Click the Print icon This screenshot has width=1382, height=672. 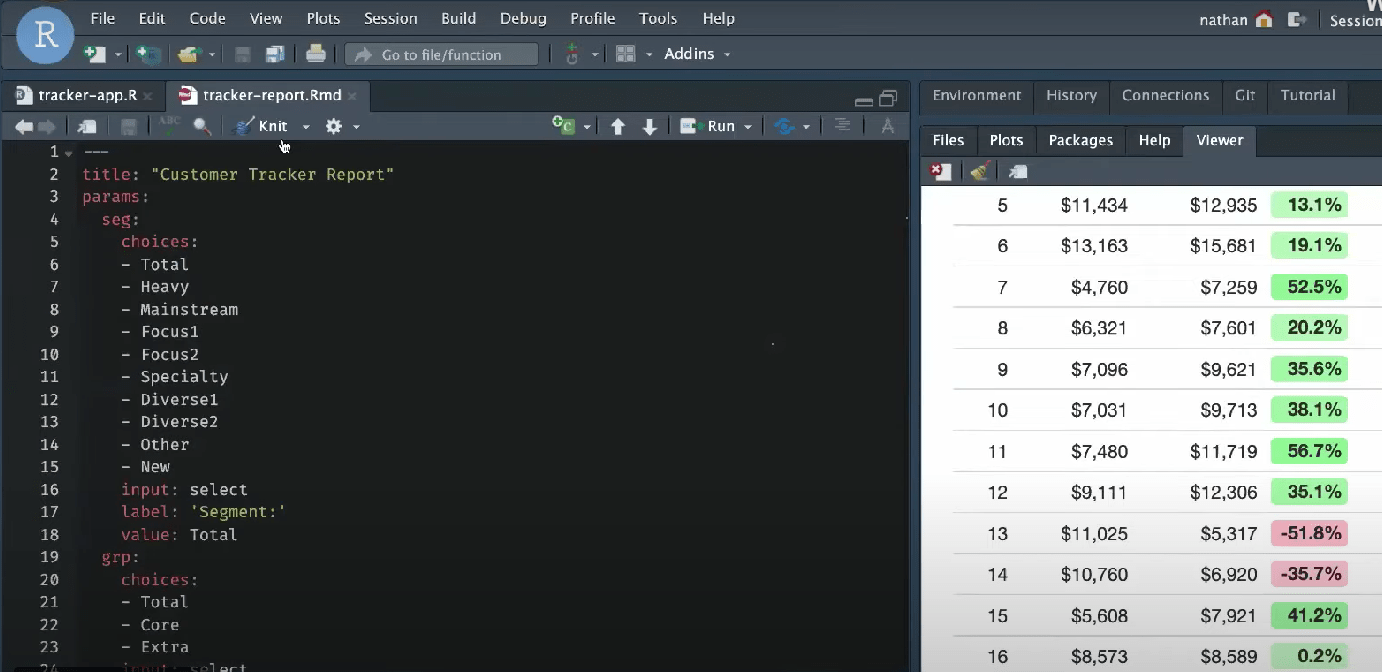316,54
